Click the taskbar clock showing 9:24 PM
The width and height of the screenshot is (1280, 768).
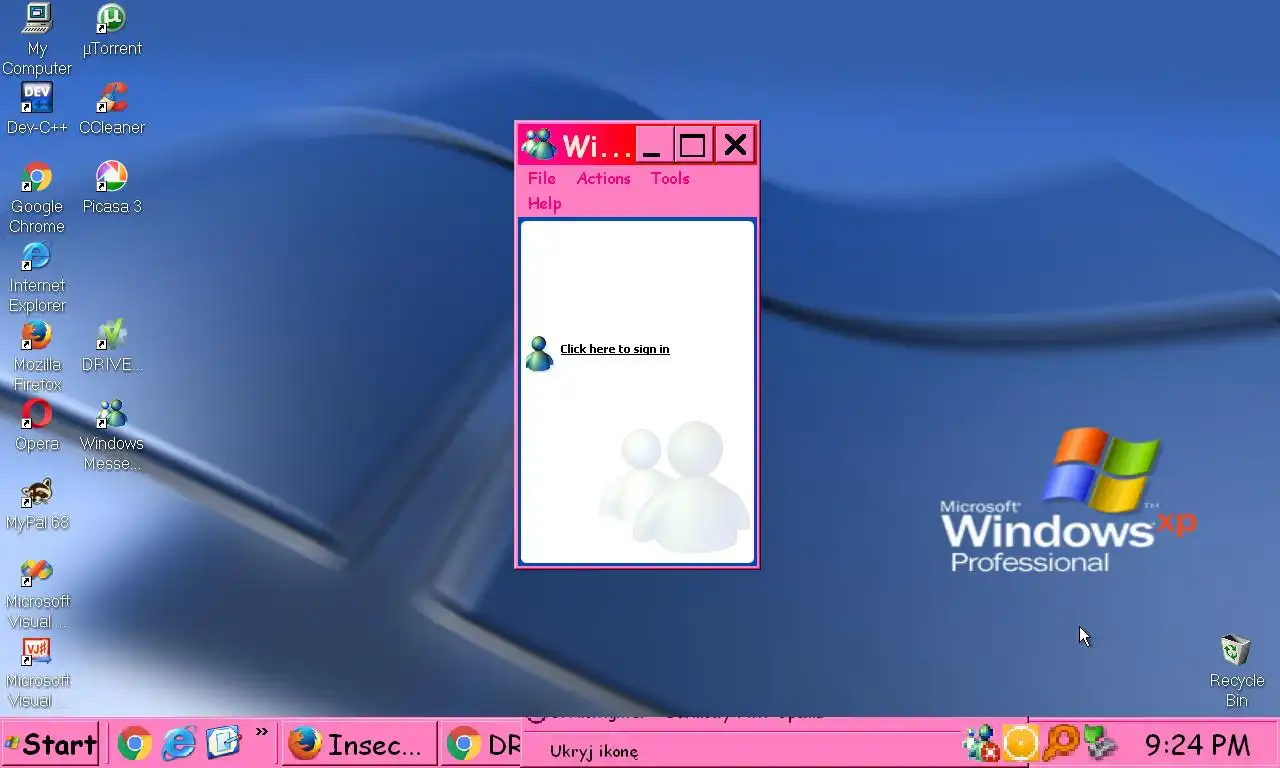(1197, 745)
